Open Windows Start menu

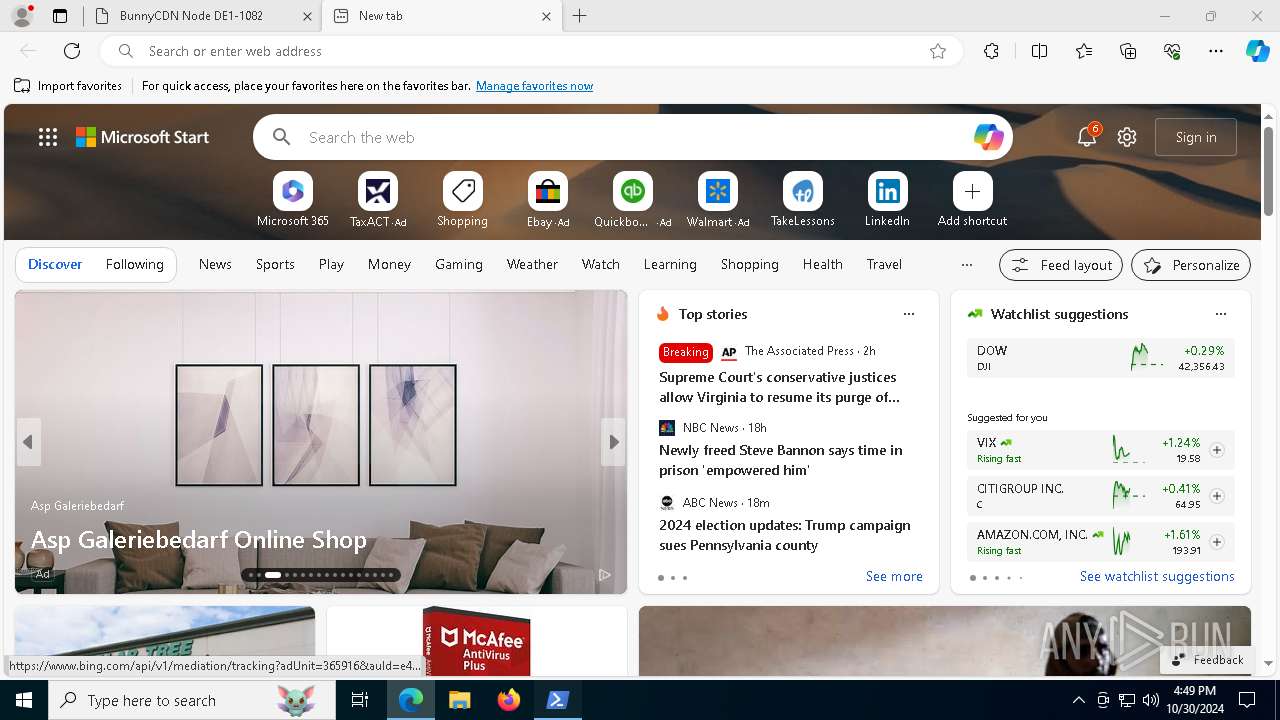click(x=24, y=700)
